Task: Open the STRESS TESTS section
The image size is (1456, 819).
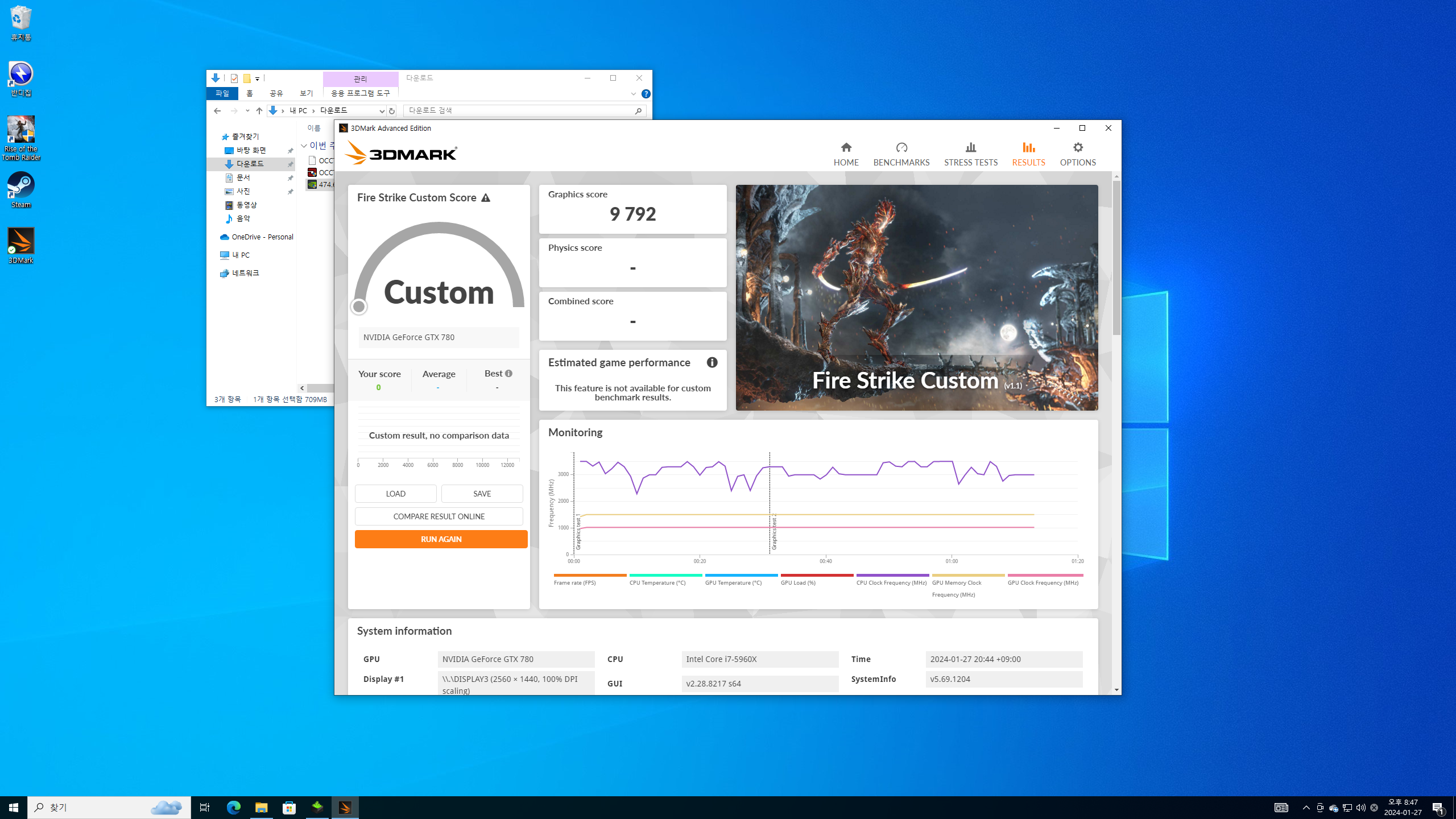Action: point(971,154)
